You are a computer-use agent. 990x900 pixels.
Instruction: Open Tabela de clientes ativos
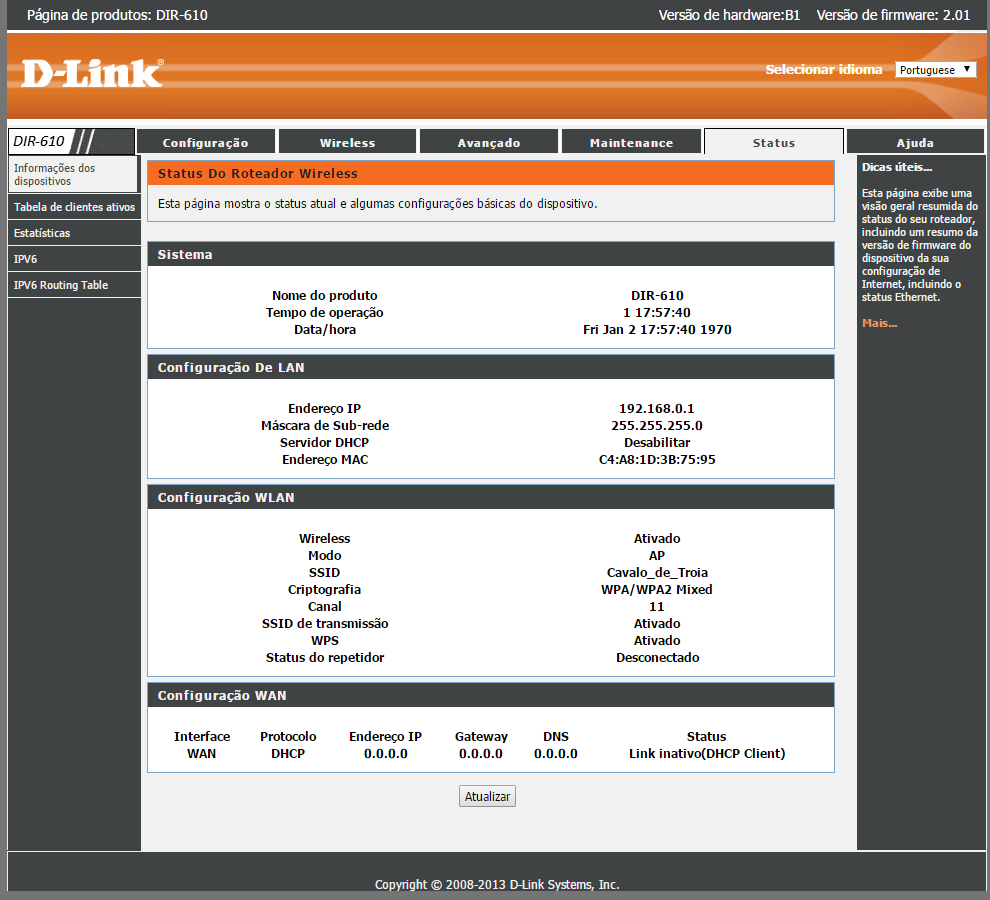75,207
